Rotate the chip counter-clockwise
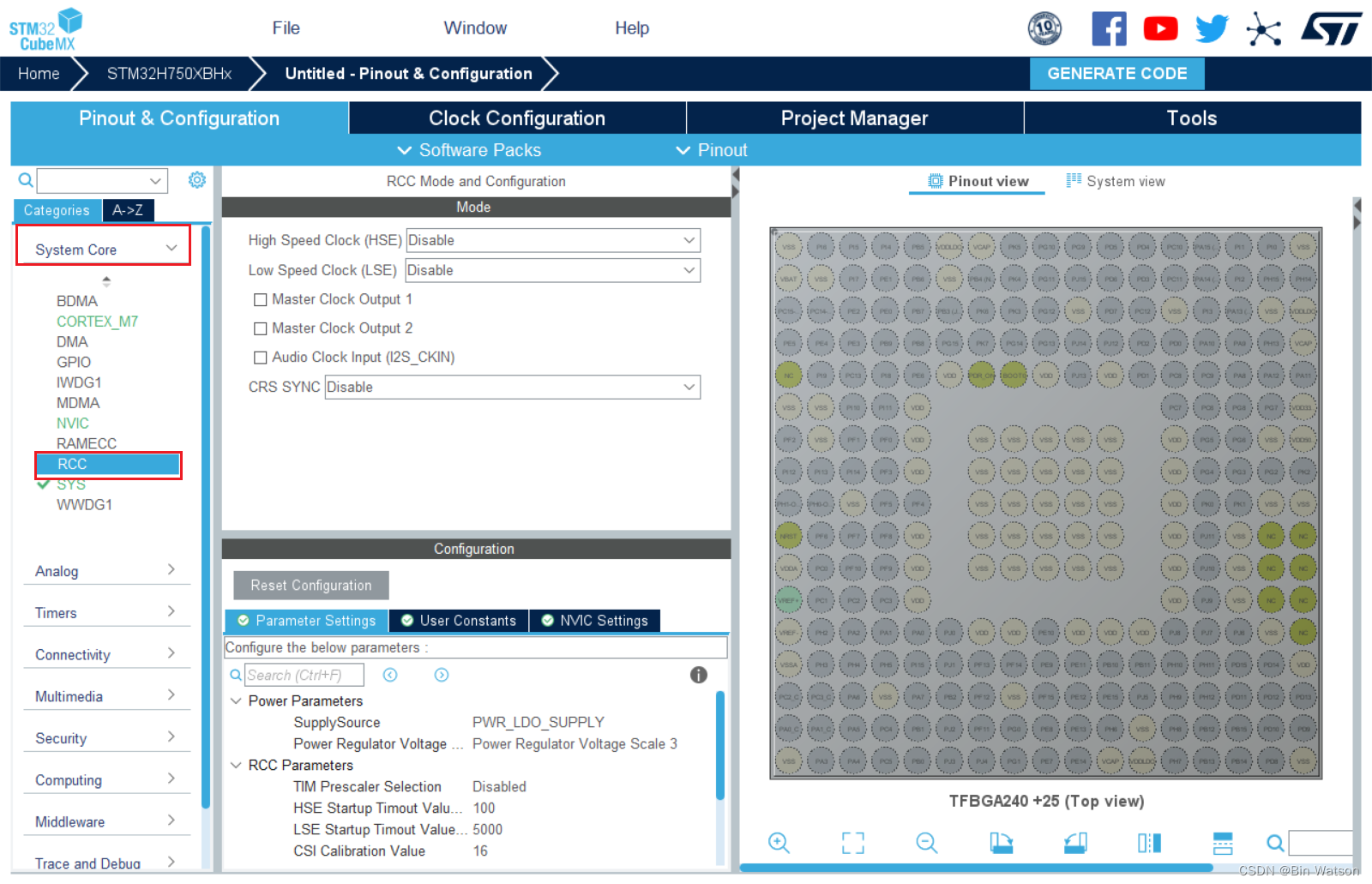The height and width of the screenshot is (884, 1372). coord(1075,843)
